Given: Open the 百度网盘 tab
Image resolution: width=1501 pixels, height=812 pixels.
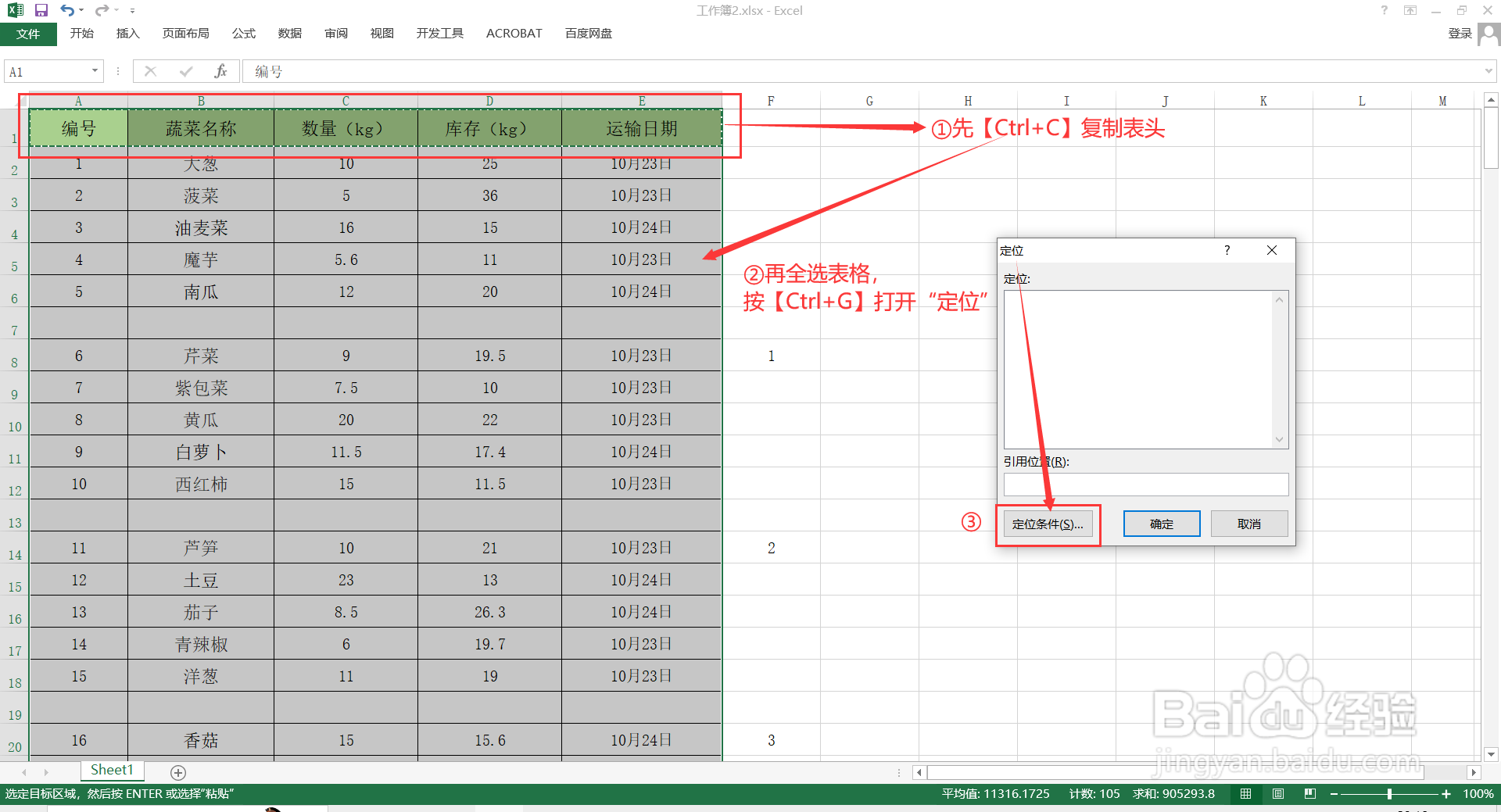Looking at the screenshot, I should 589,34.
